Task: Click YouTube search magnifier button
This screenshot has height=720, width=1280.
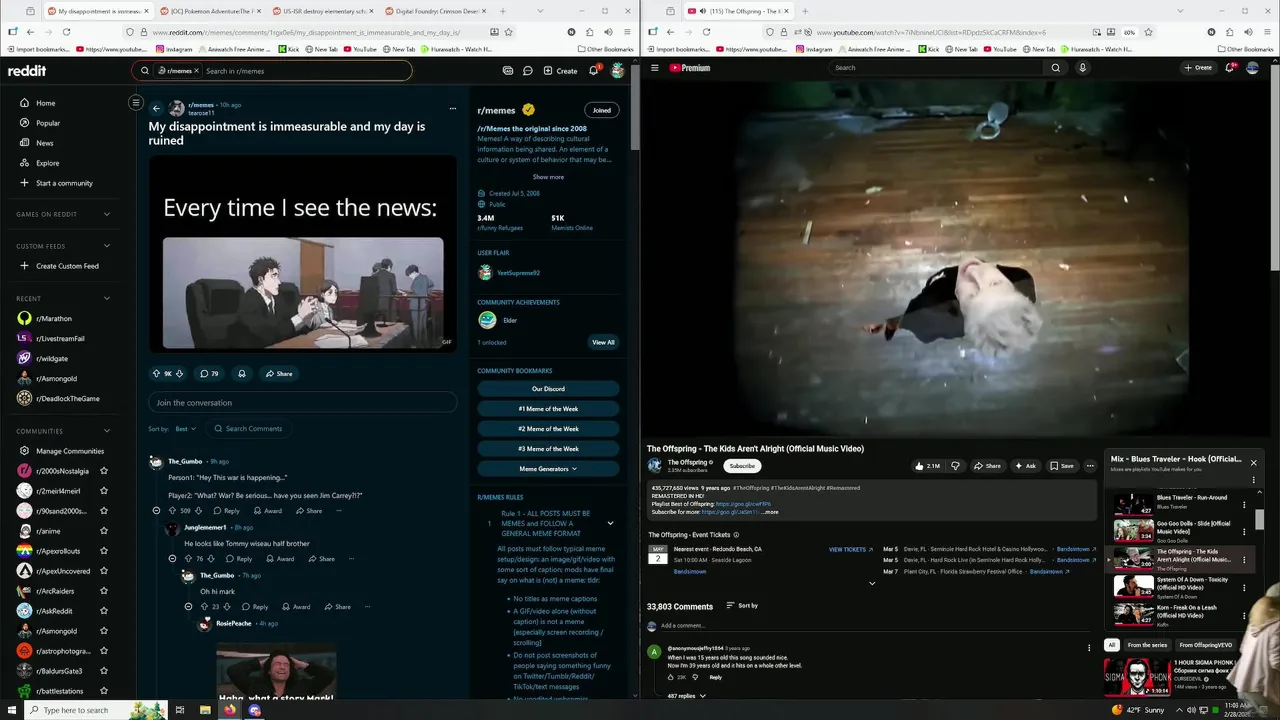Action: click(1055, 68)
